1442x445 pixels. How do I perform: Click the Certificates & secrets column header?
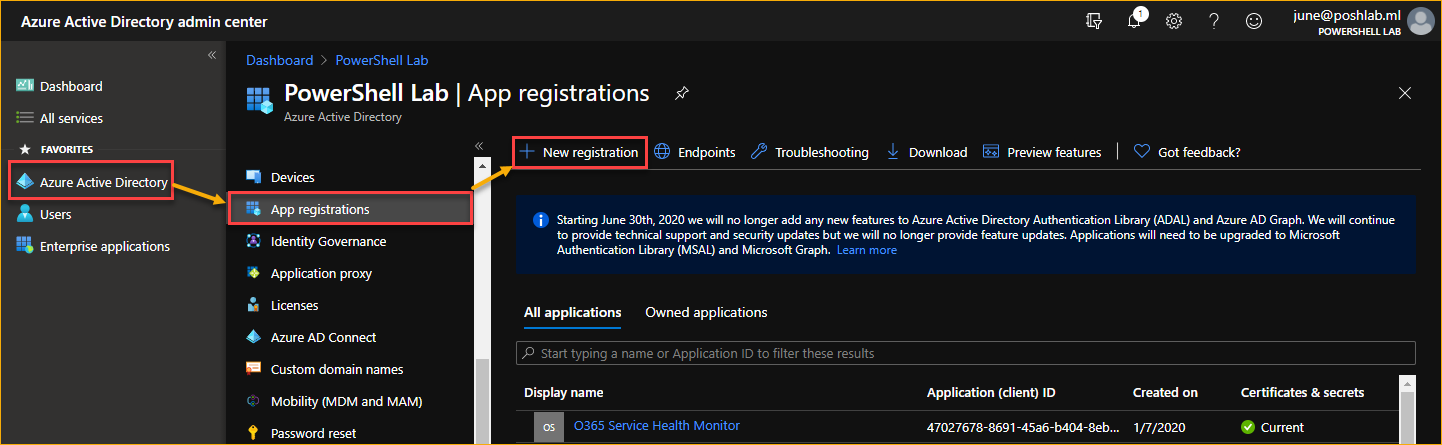coord(1302,392)
